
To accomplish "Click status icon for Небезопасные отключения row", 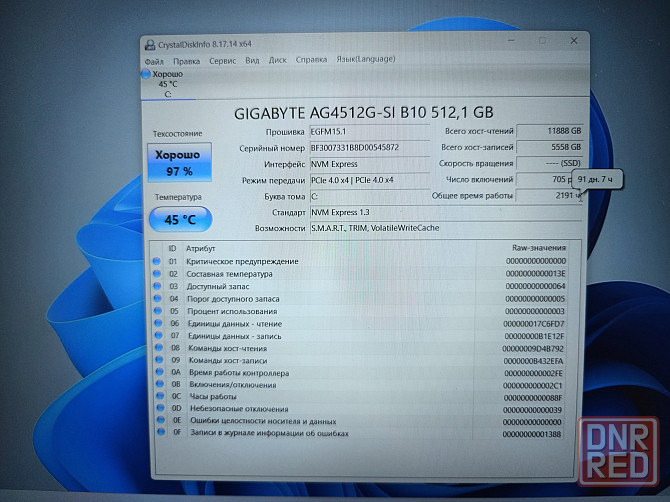I will 161,408.
